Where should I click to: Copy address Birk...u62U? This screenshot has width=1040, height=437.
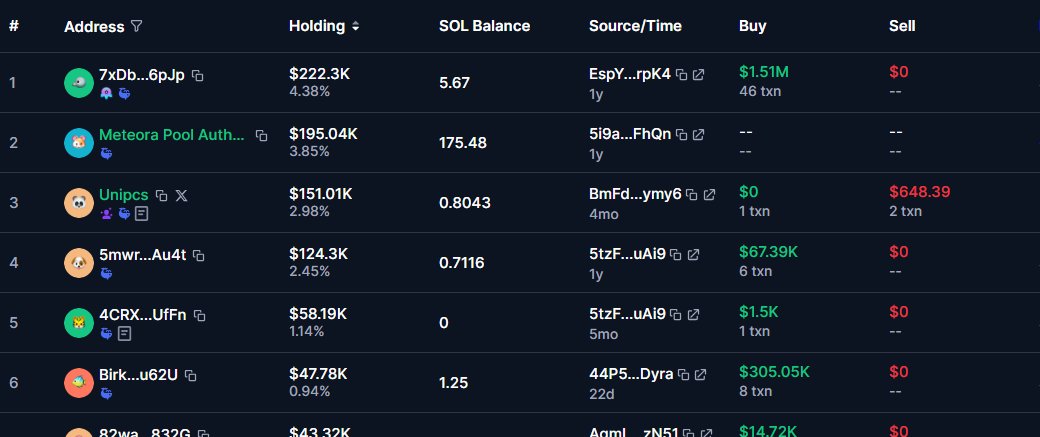[191, 375]
